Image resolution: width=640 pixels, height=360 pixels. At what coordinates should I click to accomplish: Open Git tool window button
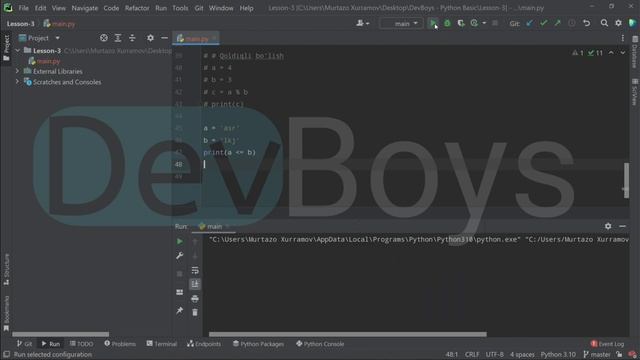coord(24,344)
